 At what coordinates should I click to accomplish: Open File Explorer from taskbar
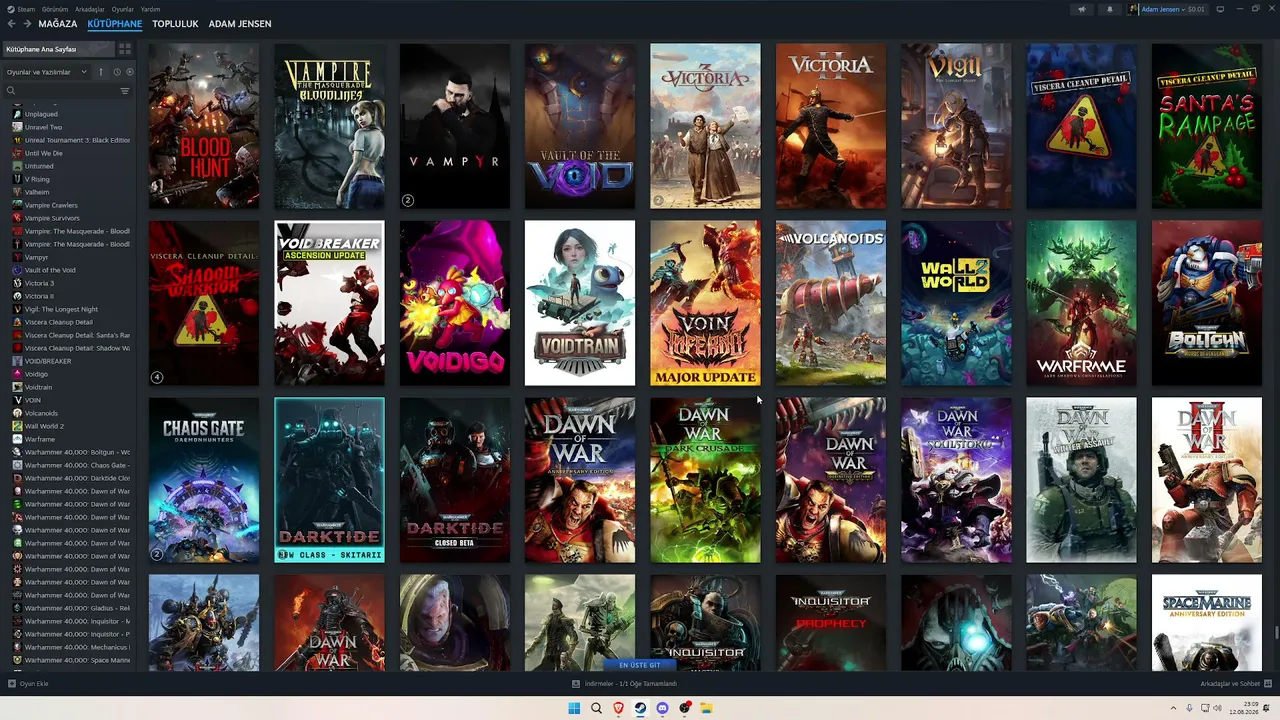706,708
